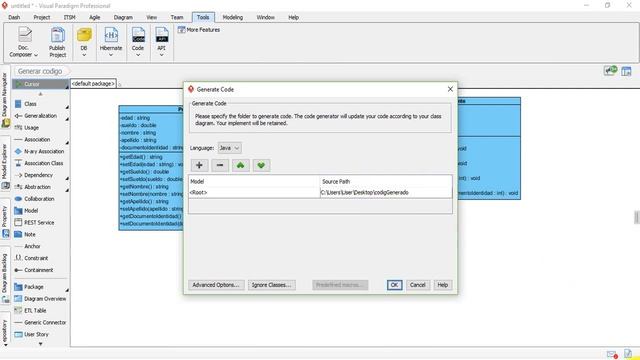The width and height of the screenshot is (640, 360).
Task: Click Advanced Options button
Action: [216, 285]
